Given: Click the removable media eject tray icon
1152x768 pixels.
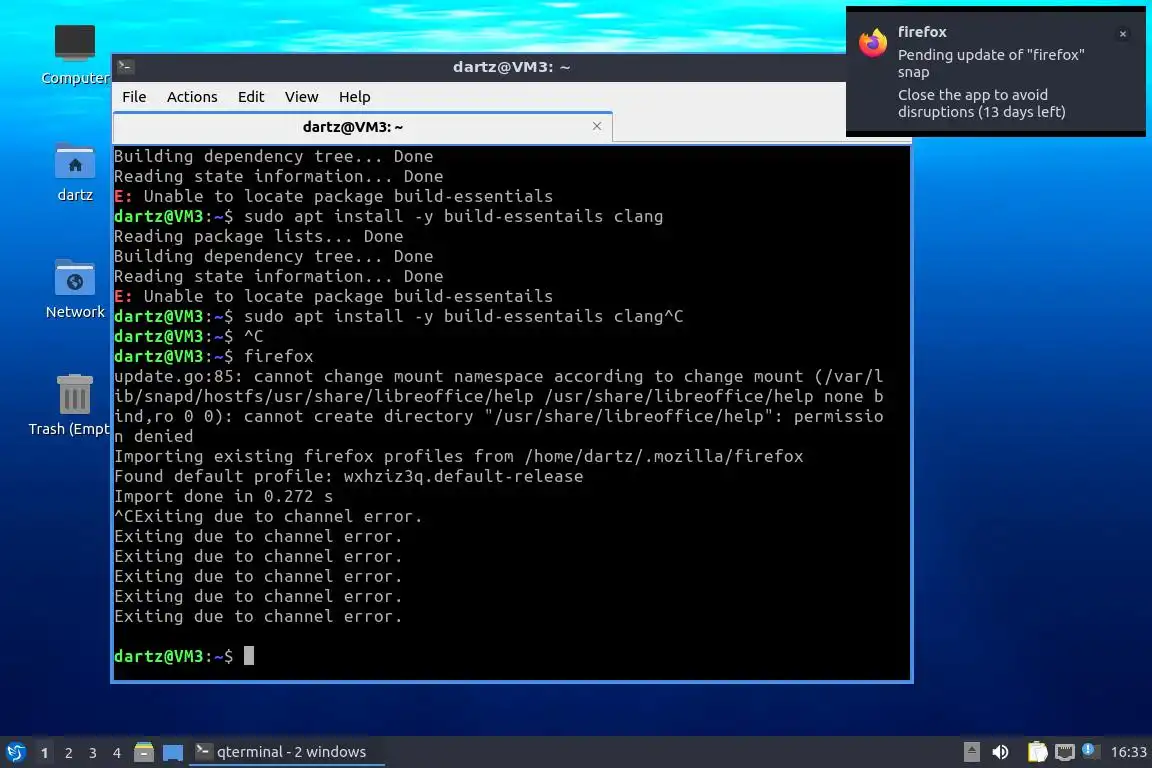Looking at the screenshot, I should tap(971, 752).
